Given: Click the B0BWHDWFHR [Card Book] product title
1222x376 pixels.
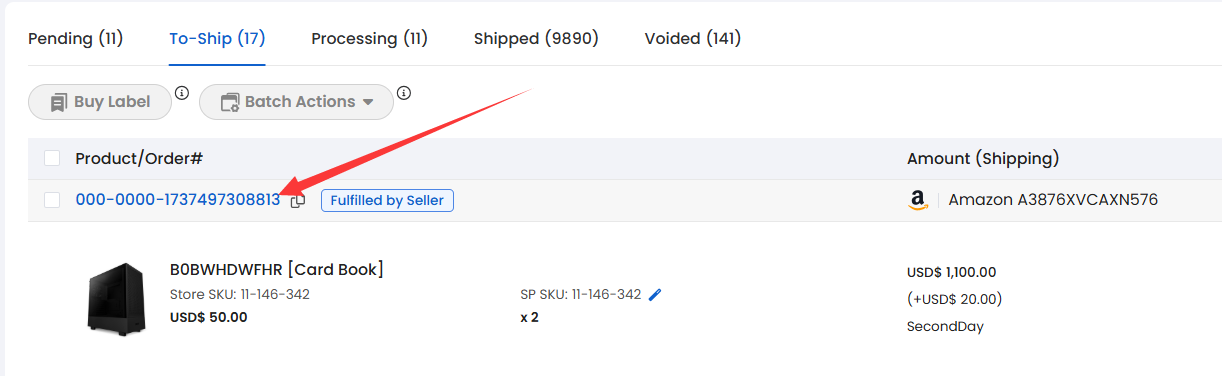Looking at the screenshot, I should click(277, 269).
